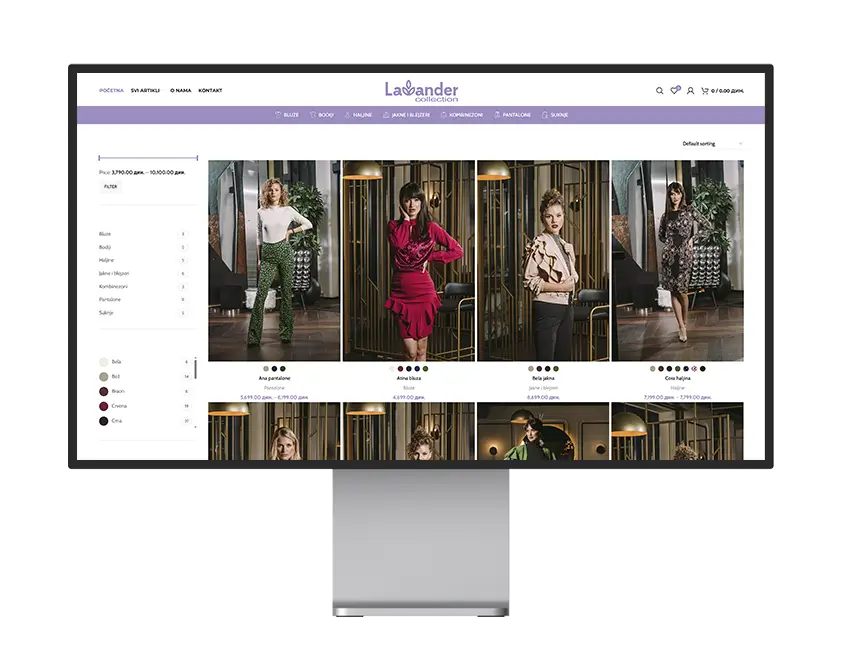This screenshot has width=843, height=666.
Task: Select Haljine in the sidebar categories
Action: coord(106,260)
